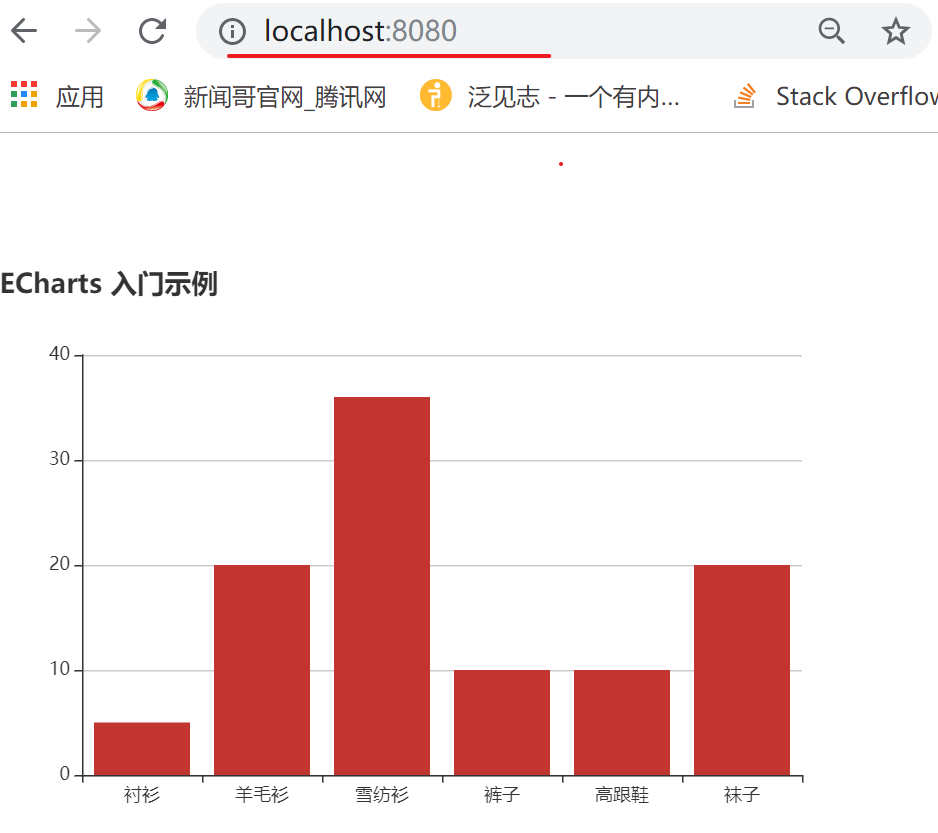Open the site information icon in address bar
Screen dimensions: 938x833
pyautogui.click(x=231, y=31)
